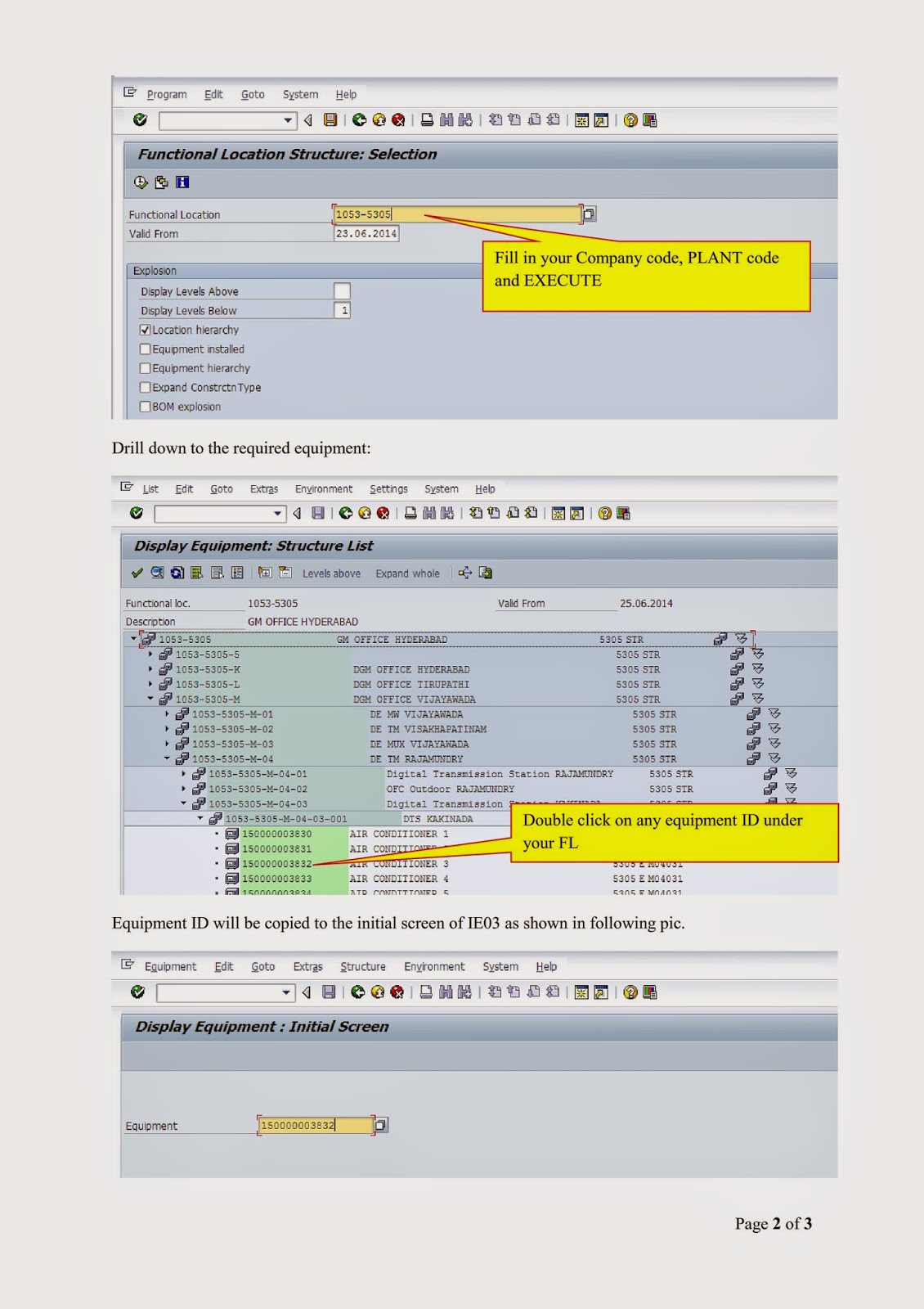Image resolution: width=924 pixels, height=1309 pixels.
Task: Click green Enter checkmark in Selection screen toolbar
Action: pyautogui.click(x=141, y=120)
